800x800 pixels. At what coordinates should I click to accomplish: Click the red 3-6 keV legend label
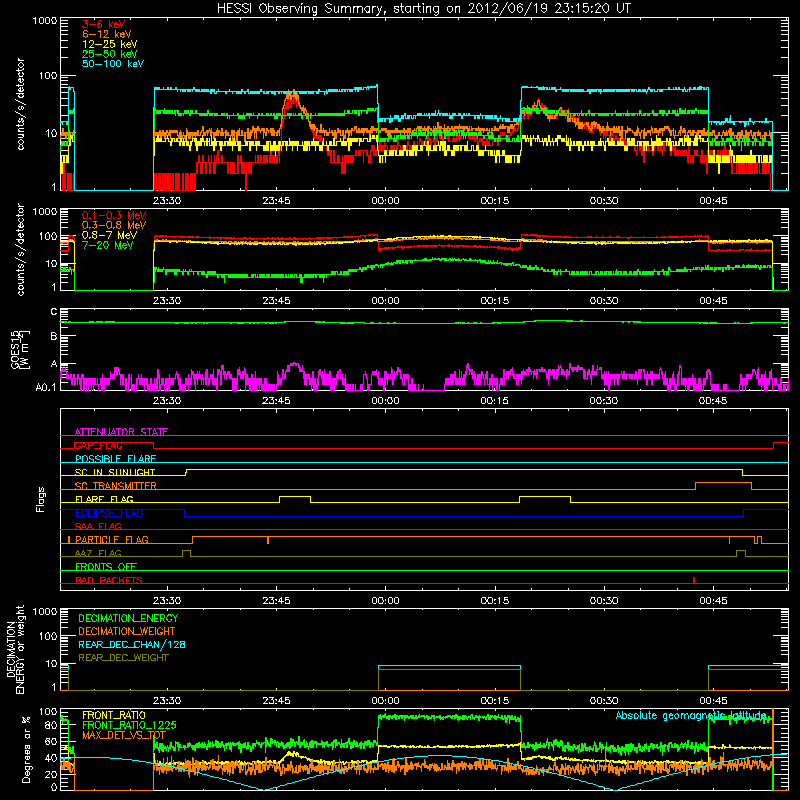tap(103, 24)
